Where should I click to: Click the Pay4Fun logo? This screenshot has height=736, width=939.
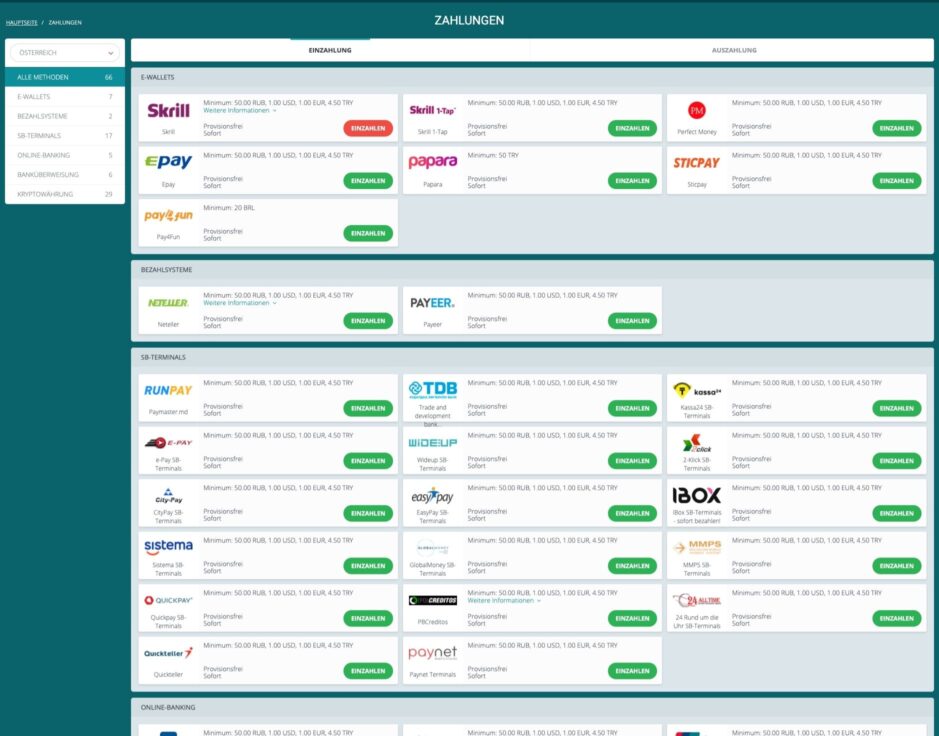coord(168,216)
